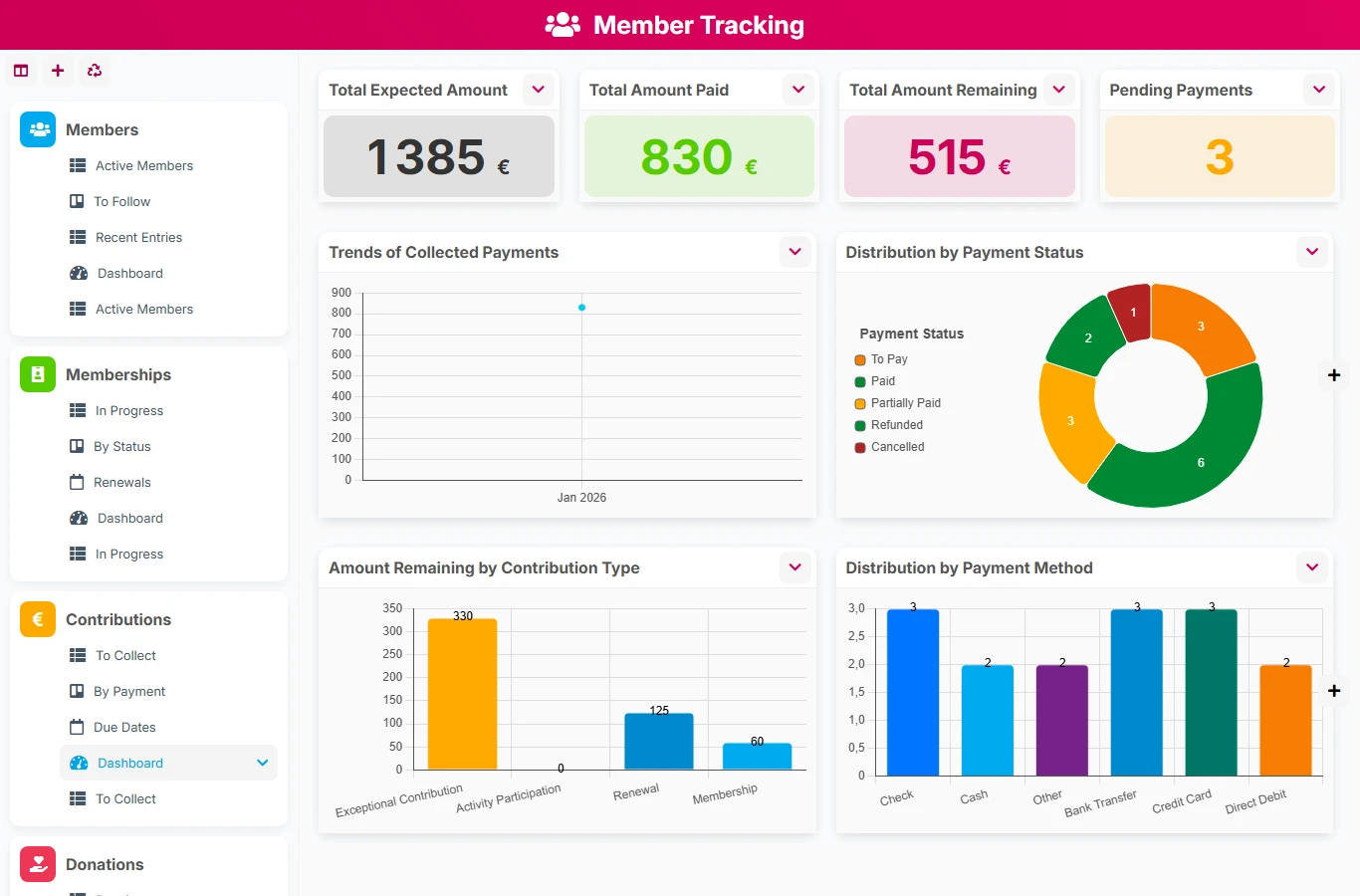Open Dashboard under Memberships
The width and height of the screenshot is (1360, 896).
[x=129, y=518]
